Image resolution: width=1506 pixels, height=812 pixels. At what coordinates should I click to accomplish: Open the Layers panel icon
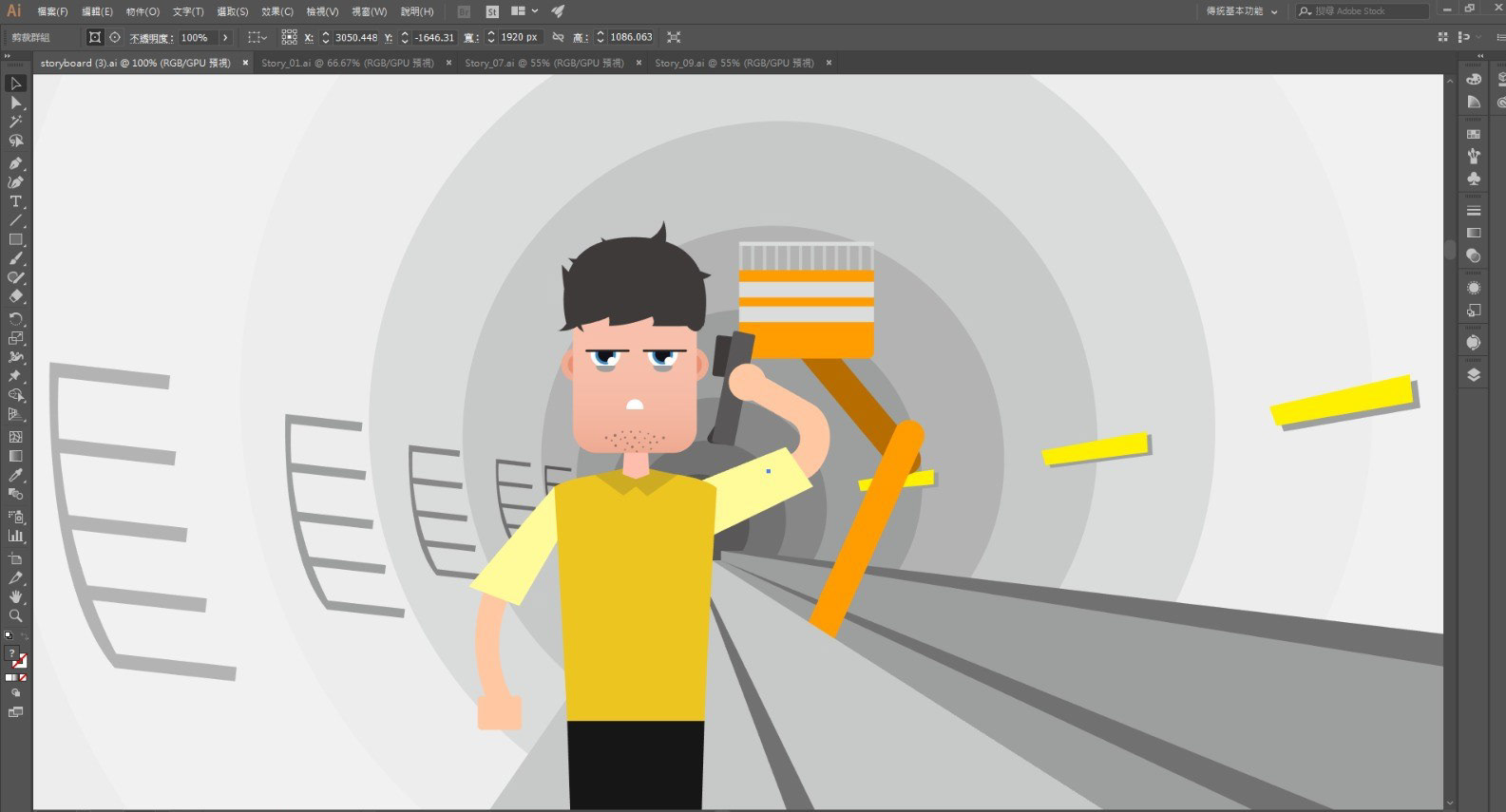(1474, 375)
